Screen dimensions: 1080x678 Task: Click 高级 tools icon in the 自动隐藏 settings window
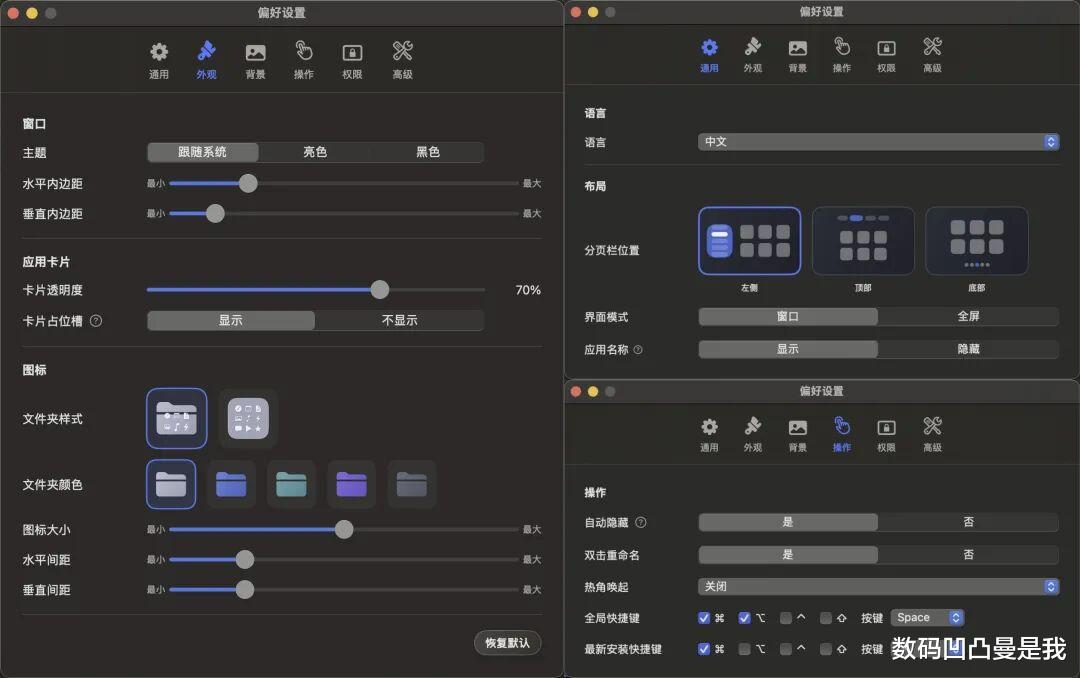point(933,427)
